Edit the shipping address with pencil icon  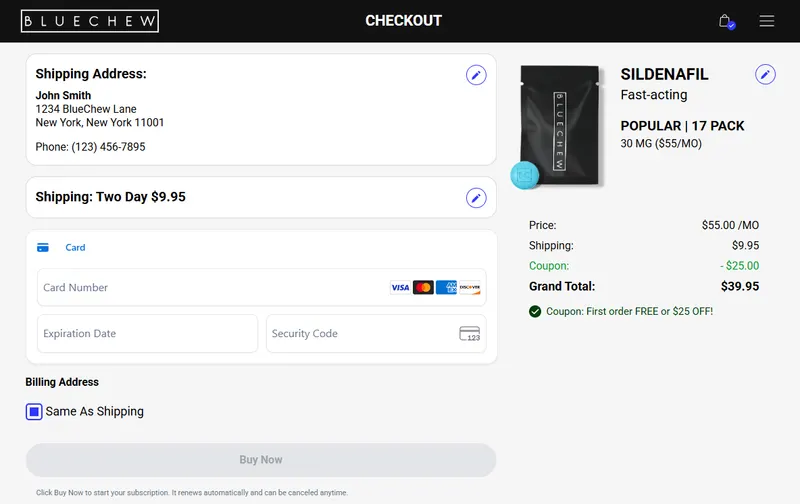(x=476, y=75)
